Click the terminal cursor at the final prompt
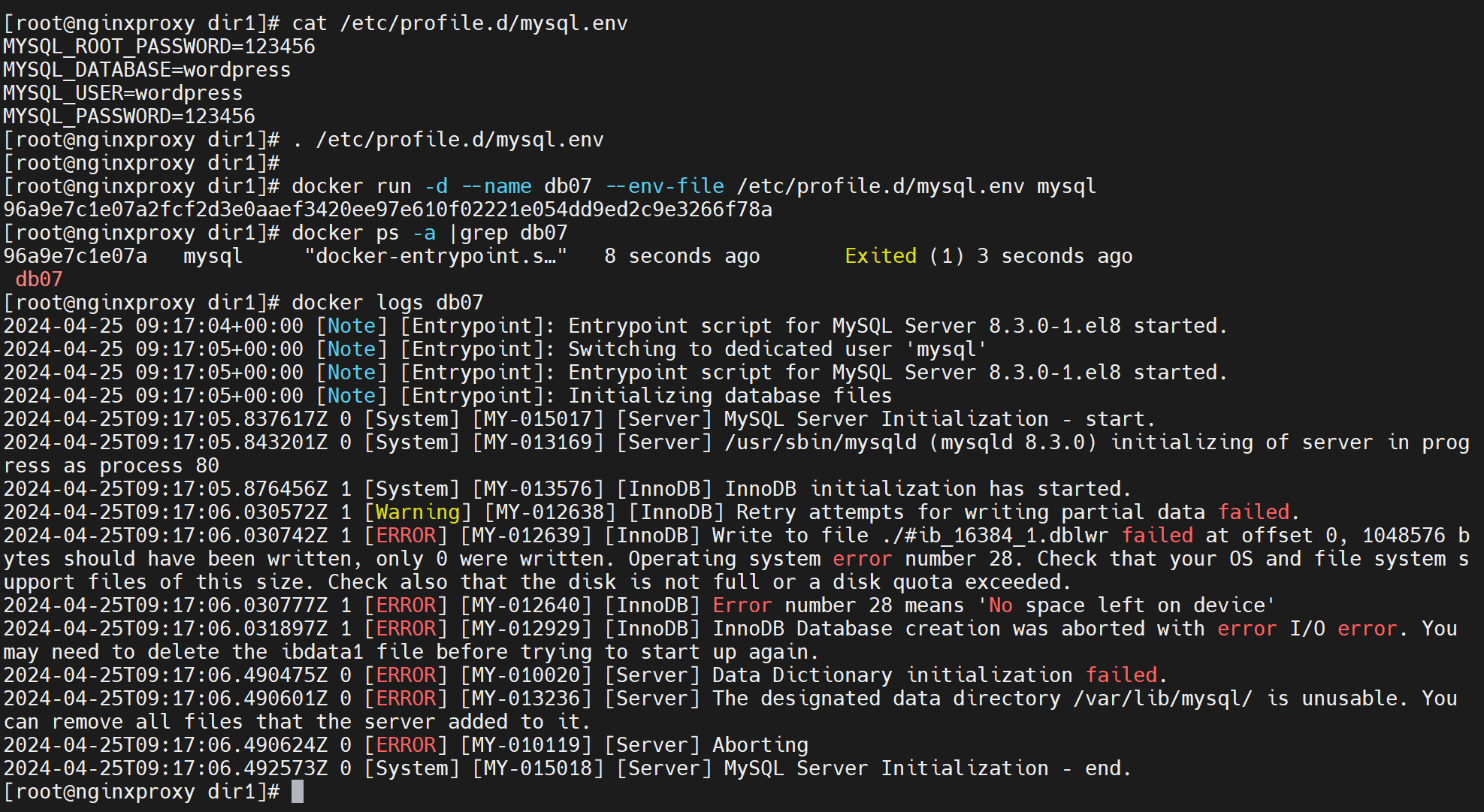 tap(298, 792)
